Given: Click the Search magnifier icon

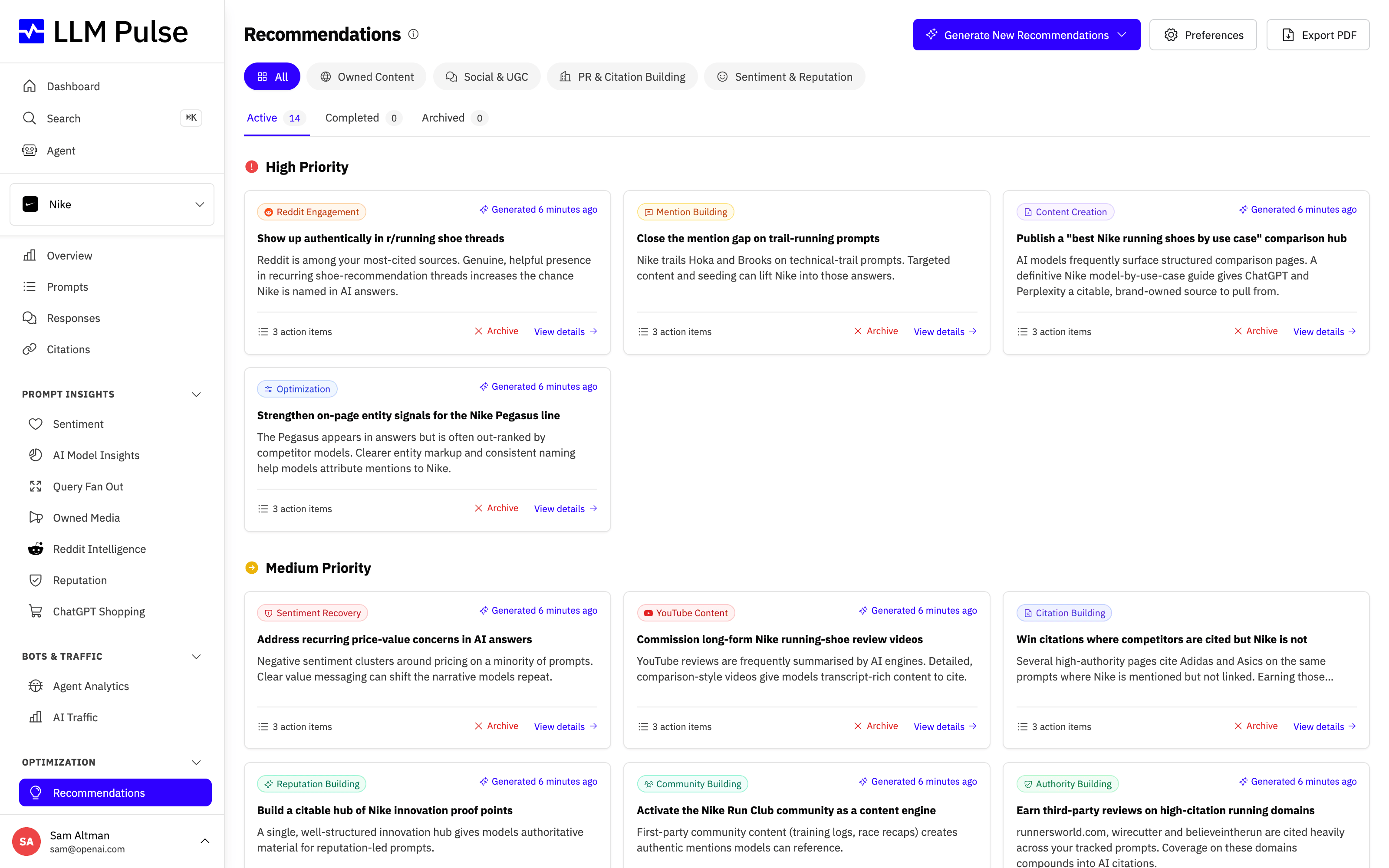Looking at the screenshot, I should (29, 118).
